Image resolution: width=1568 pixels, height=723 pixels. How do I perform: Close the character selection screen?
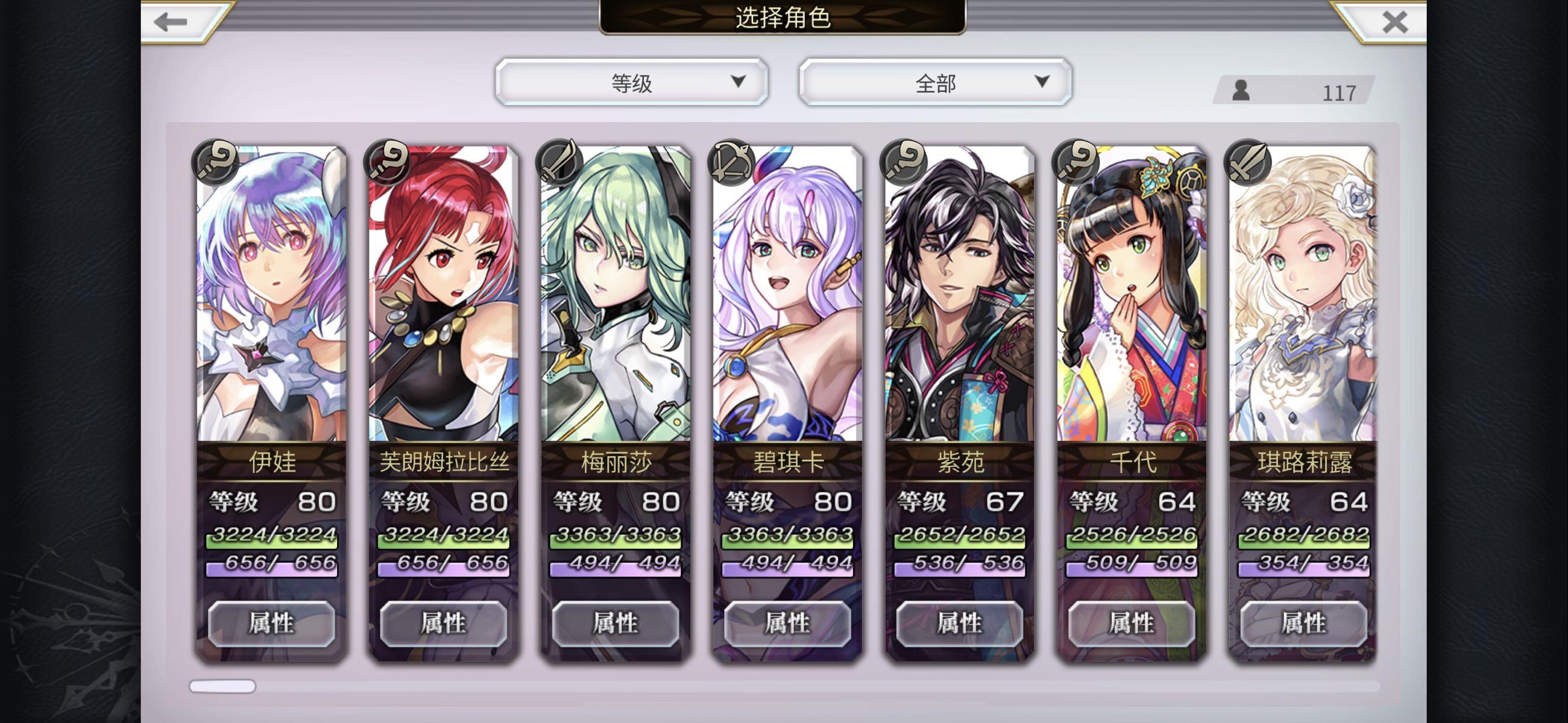coord(1394,22)
